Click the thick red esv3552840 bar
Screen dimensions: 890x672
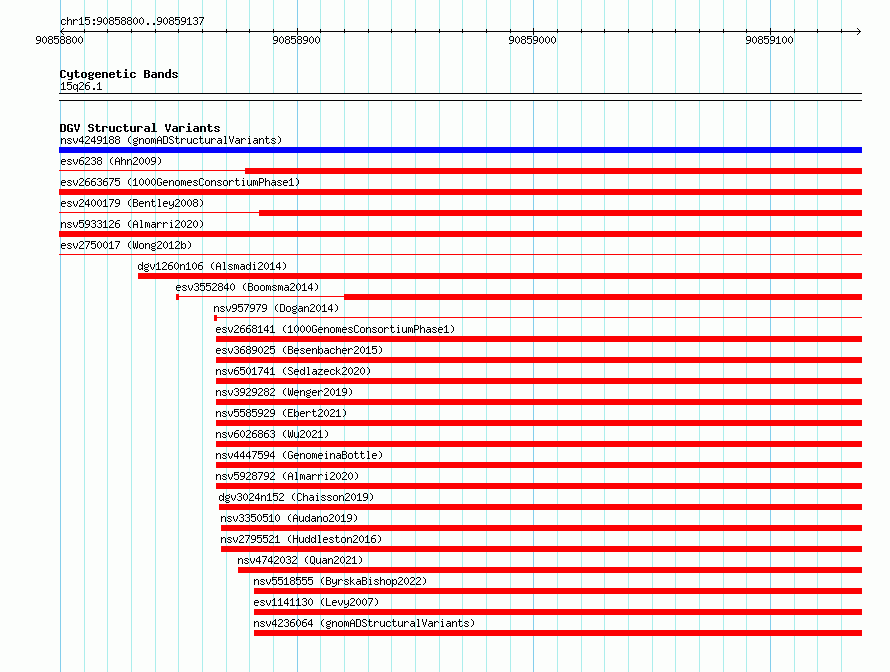[603, 297]
